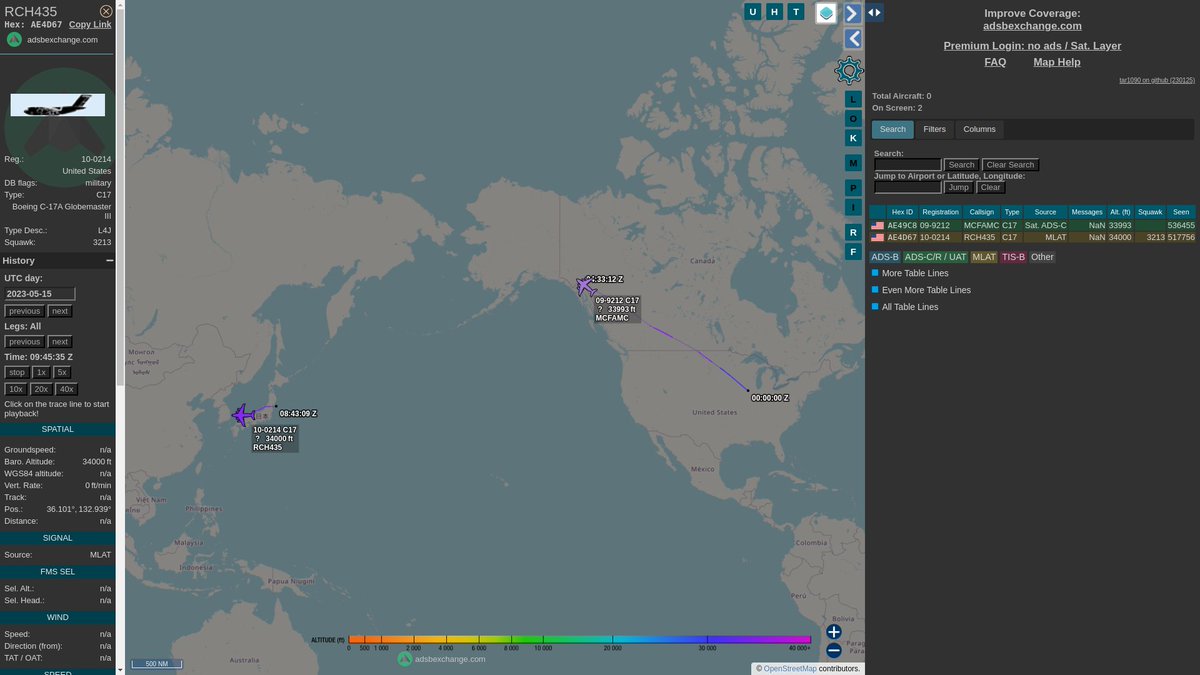This screenshot has width=1200, height=675.
Task: Close the RCH435 aircraft info panel
Action: (x=106, y=11)
